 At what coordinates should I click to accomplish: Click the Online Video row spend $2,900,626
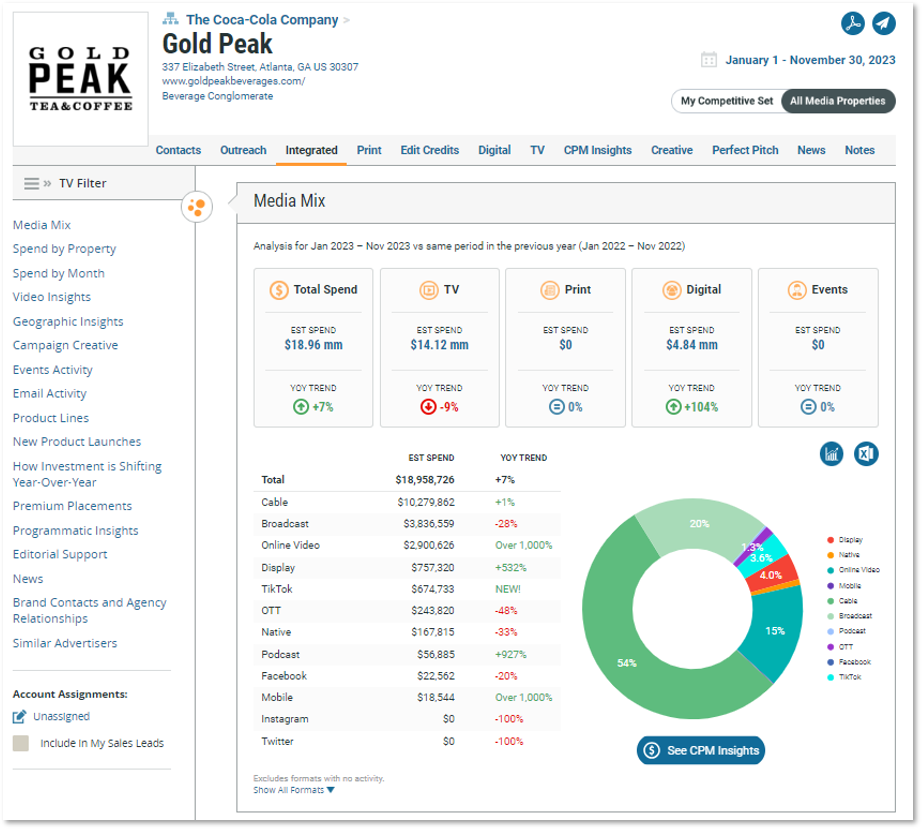(x=429, y=545)
